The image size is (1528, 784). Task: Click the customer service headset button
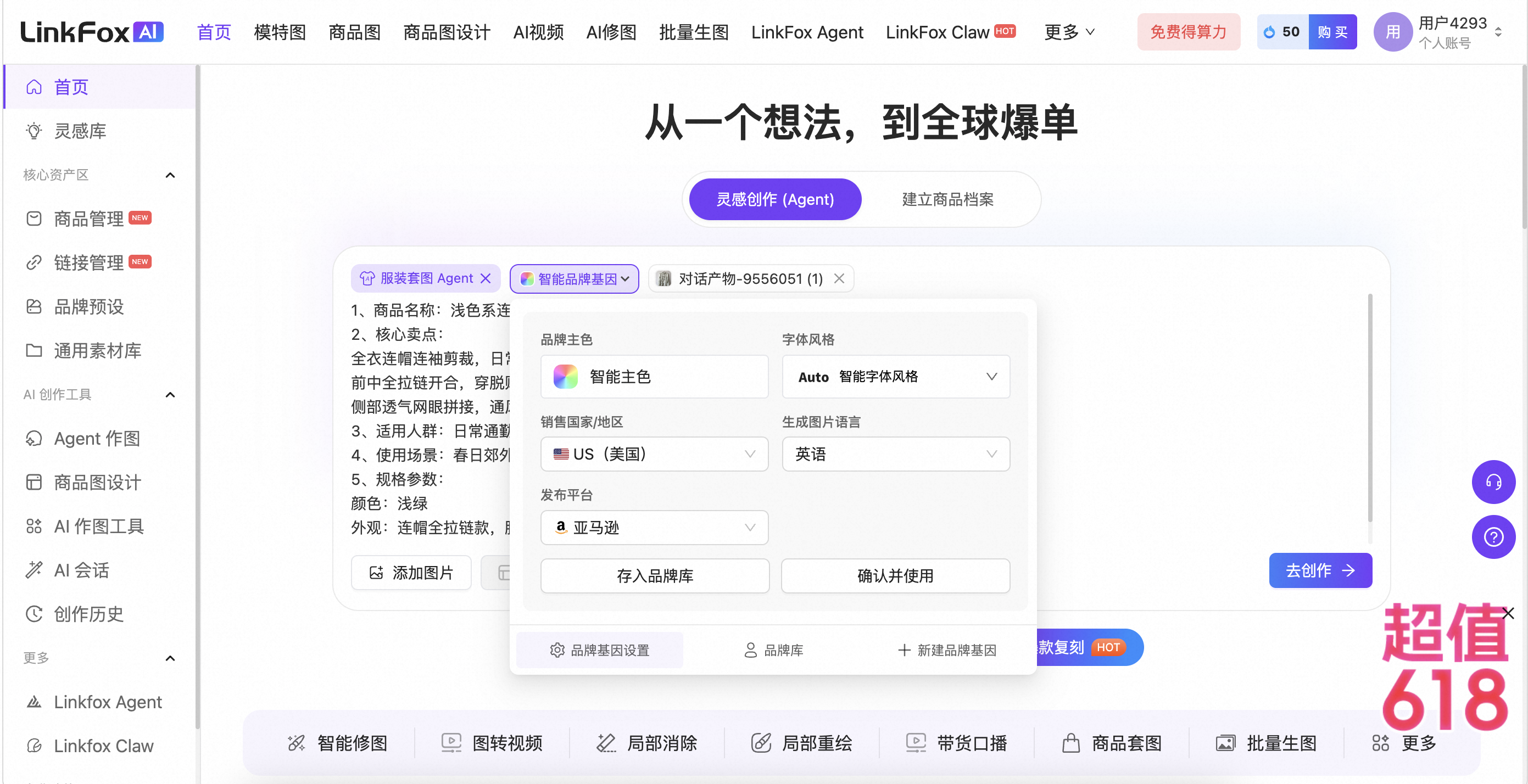click(1493, 482)
